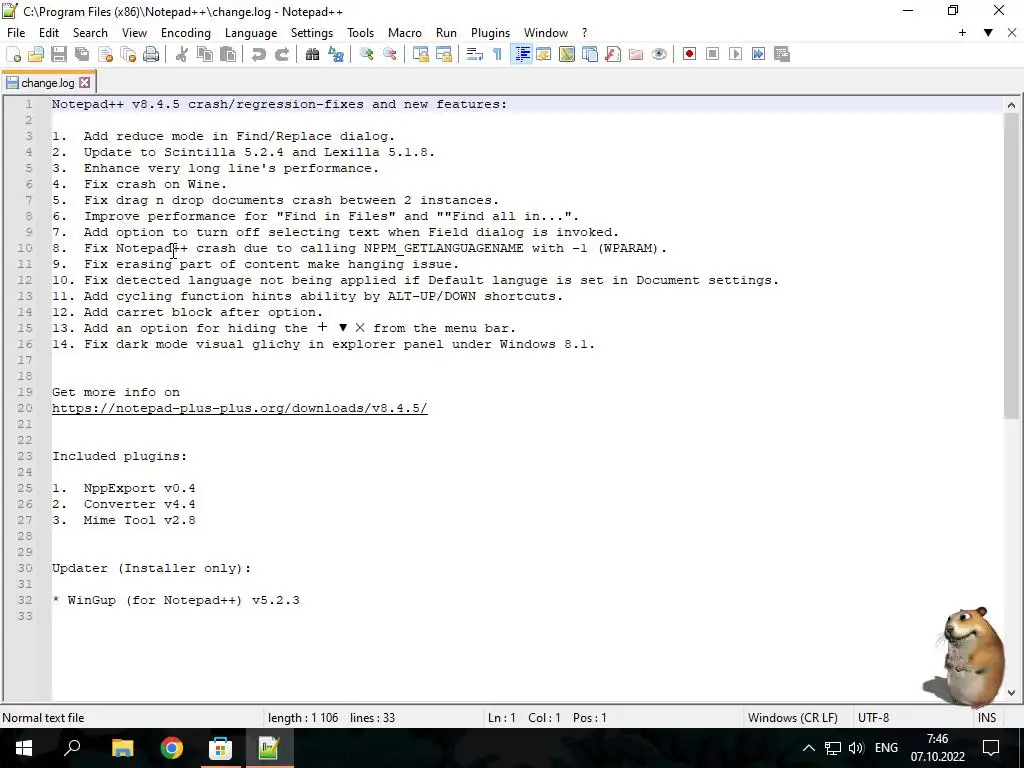Click the Cut scissors icon
The height and width of the screenshot is (768, 1024).
pyautogui.click(x=182, y=54)
